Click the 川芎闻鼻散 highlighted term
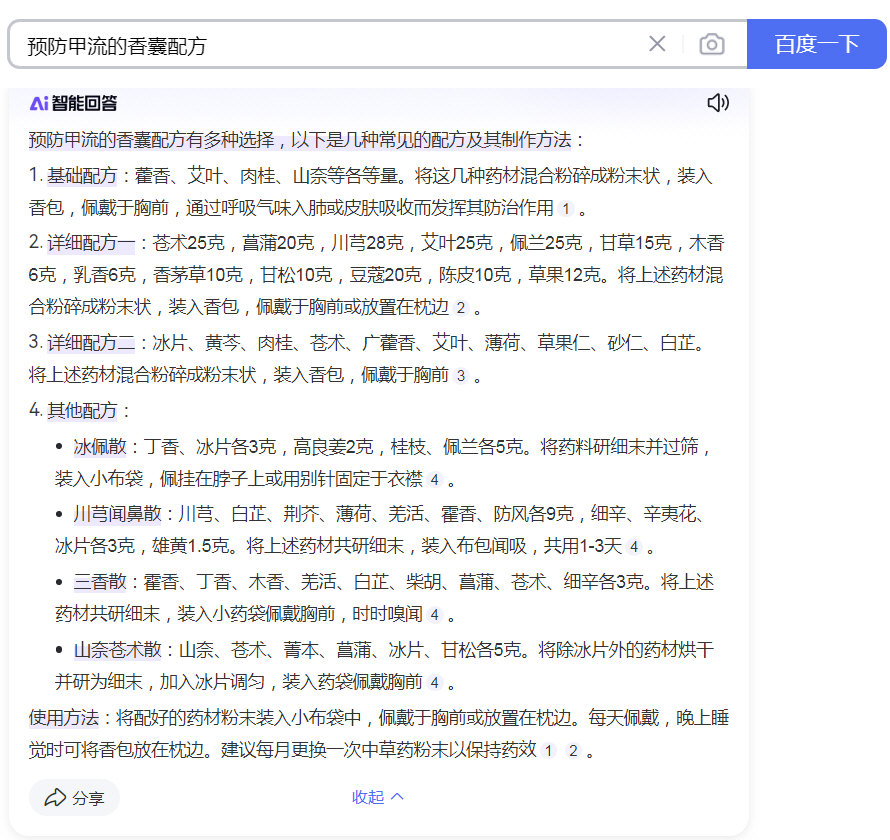 point(117,514)
